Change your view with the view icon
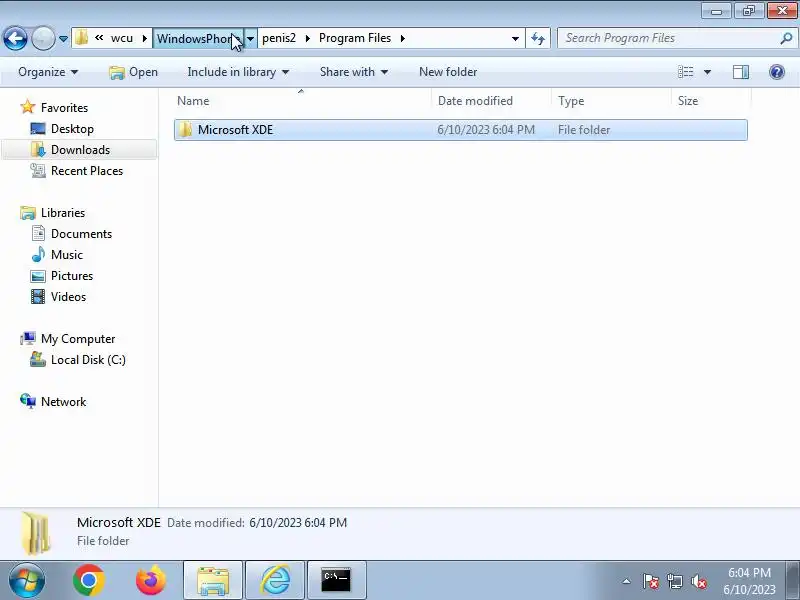800x600 pixels. tap(686, 72)
